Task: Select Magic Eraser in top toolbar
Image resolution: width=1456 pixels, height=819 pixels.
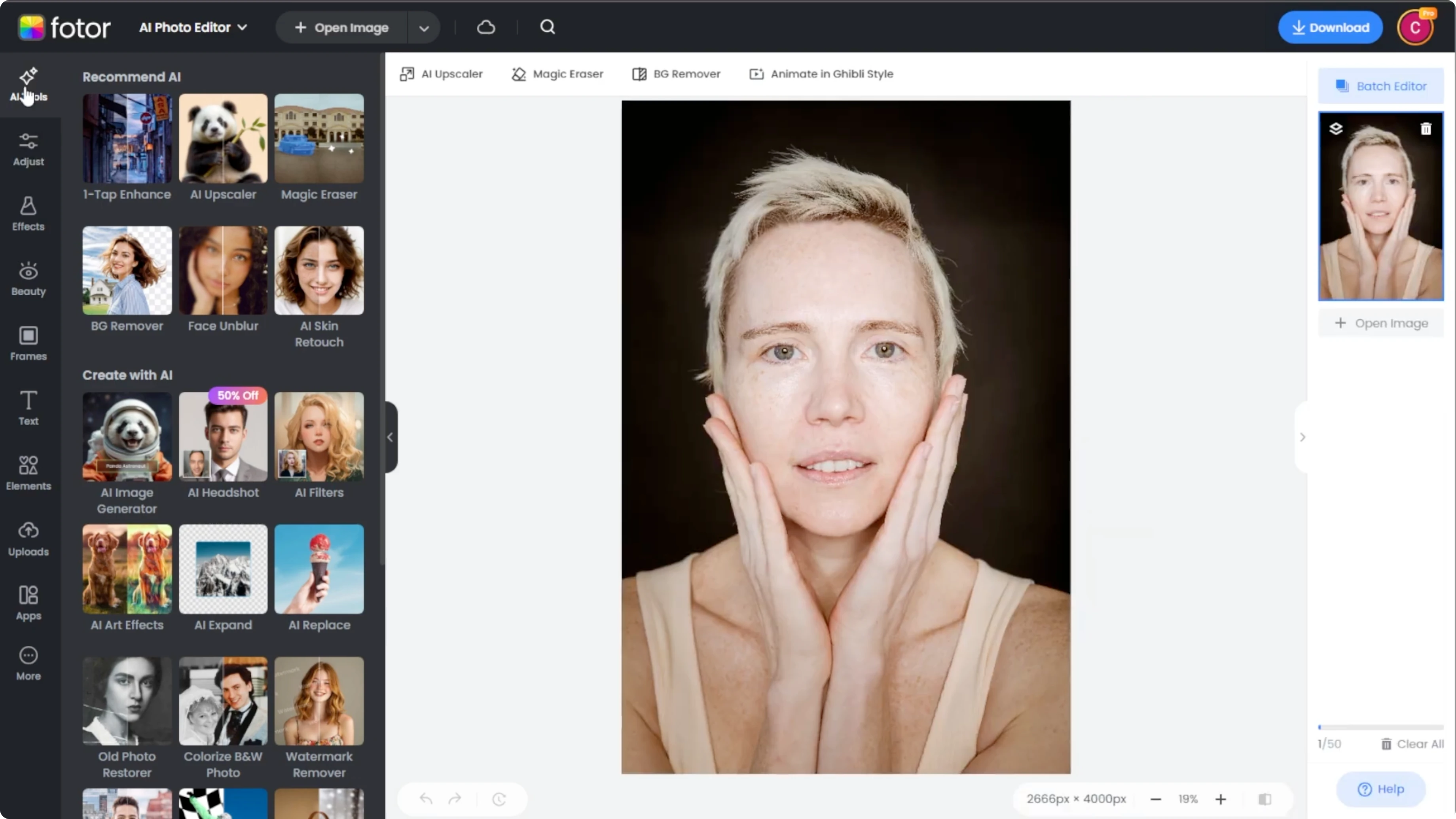Action: pos(557,74)
